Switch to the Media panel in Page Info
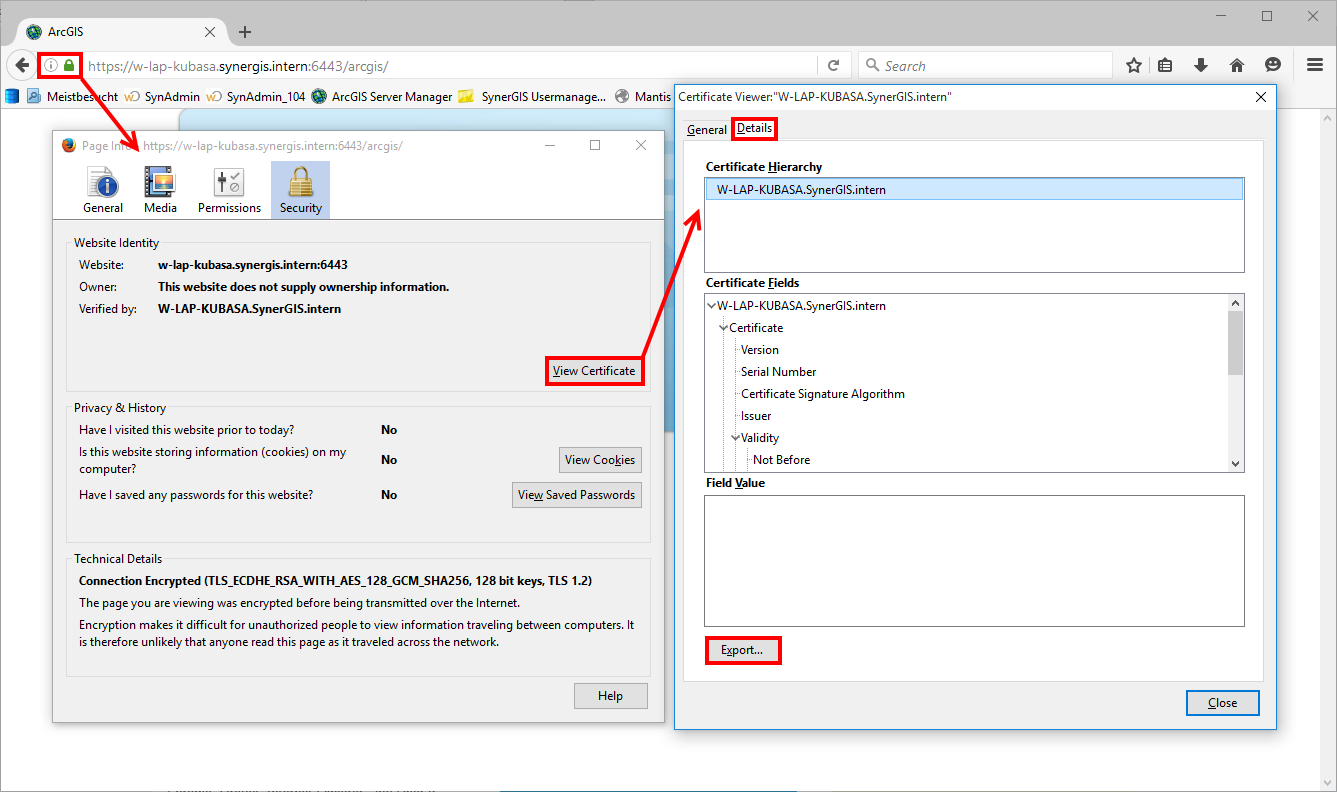The image size is (1337, 792). (160, 189)
